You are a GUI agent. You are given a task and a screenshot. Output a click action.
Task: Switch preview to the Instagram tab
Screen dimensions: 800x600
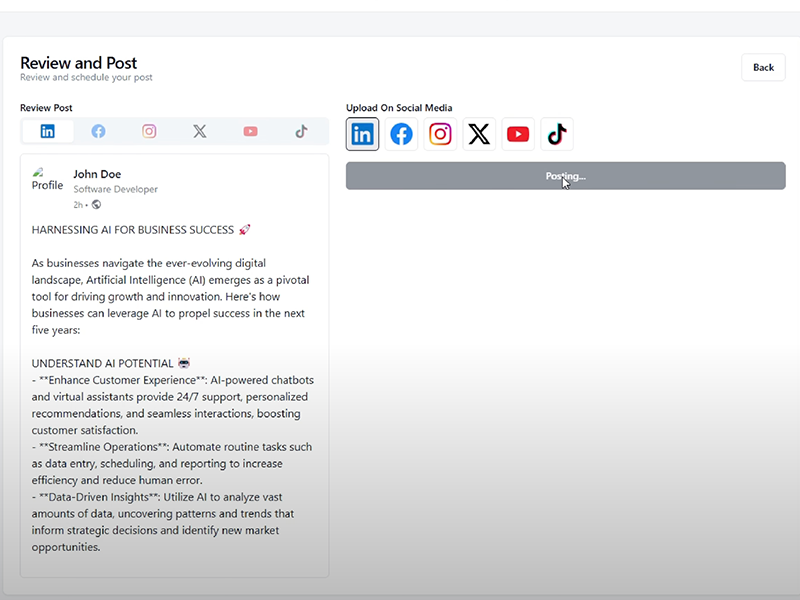[x=149, y=131]
